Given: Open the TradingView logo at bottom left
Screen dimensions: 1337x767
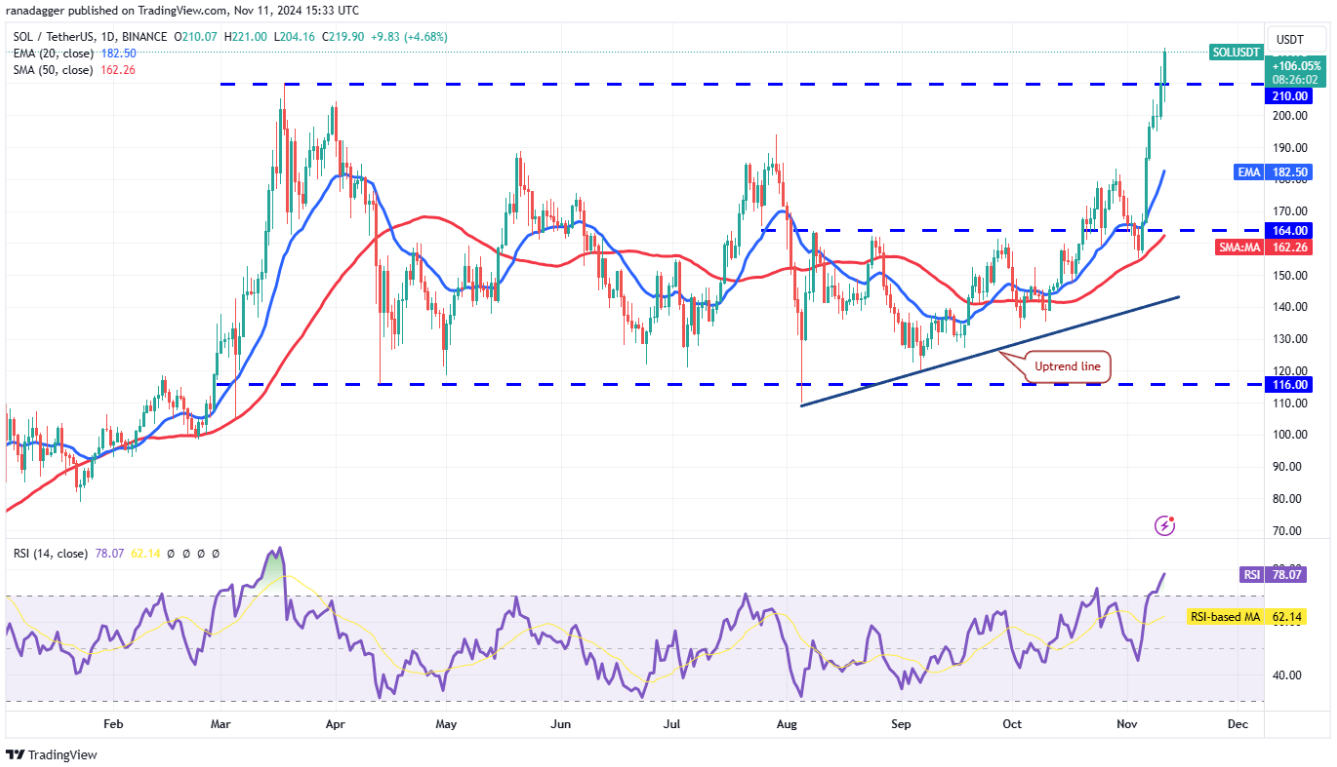Looking at the screenshot, I should point(51,755).
